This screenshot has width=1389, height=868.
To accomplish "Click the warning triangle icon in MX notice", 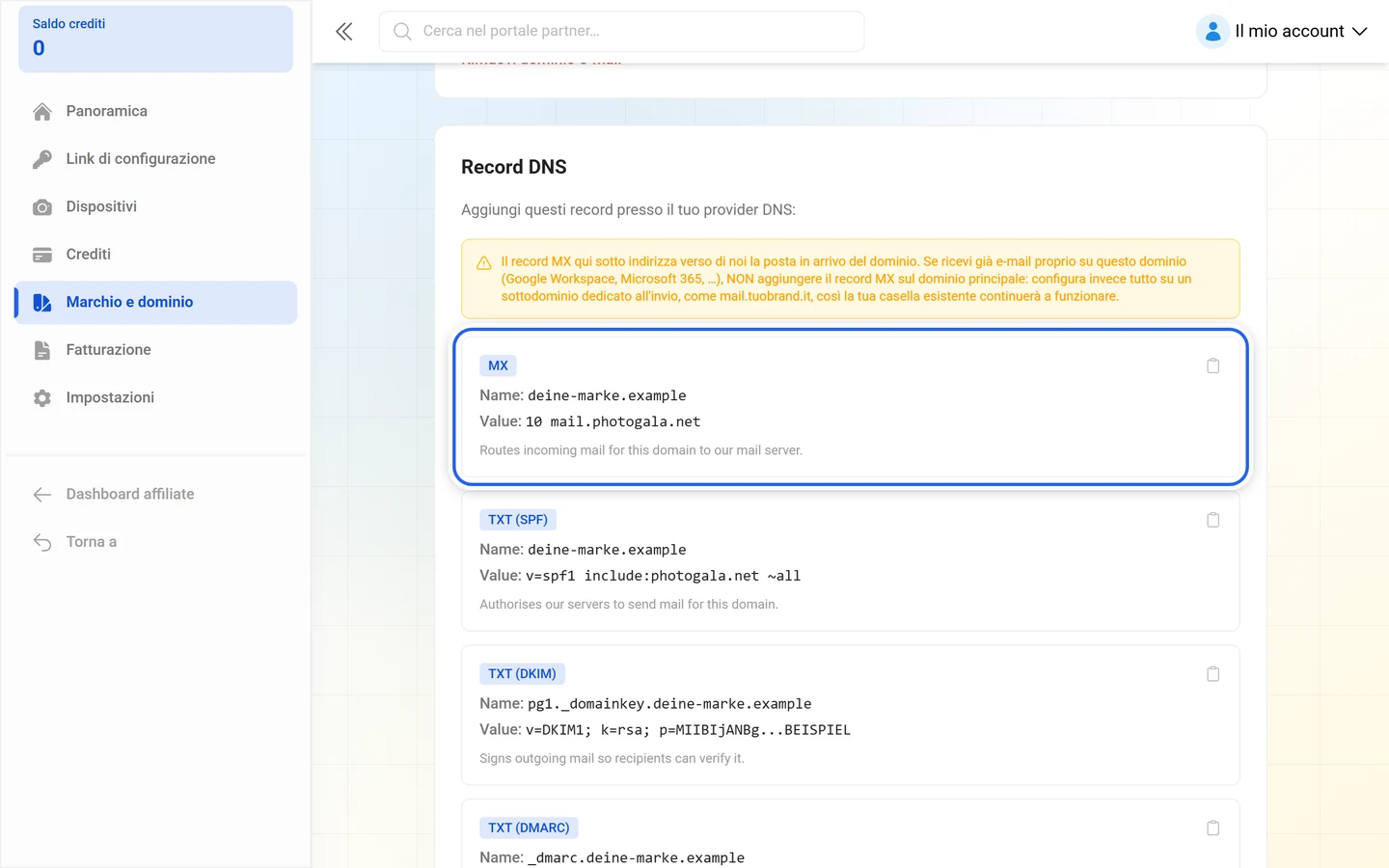I will coord(484,263).
